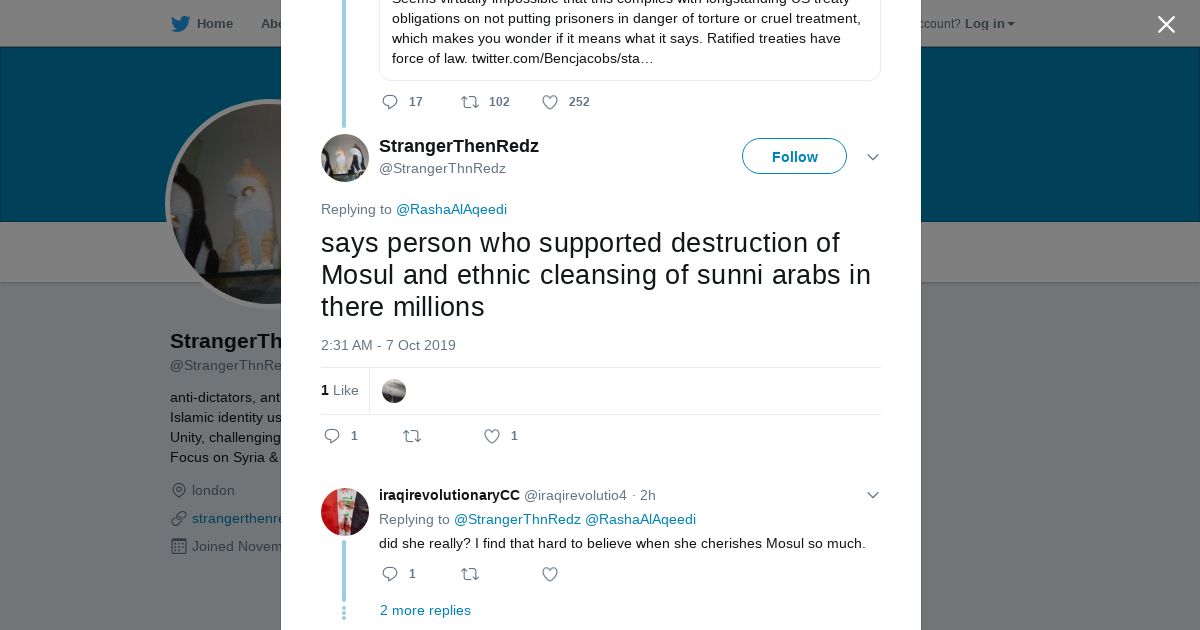Image resolution: width=1200 pixels, height=630 pixels.
Task: Open the 1 Like list
Action: [340, 391]
